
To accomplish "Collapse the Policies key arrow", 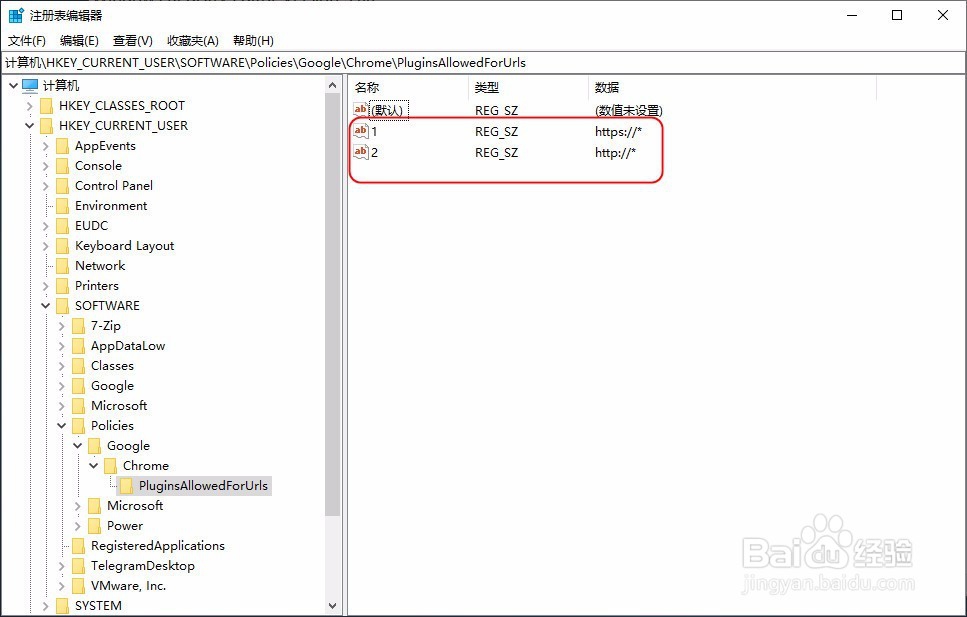I will 61,426.
